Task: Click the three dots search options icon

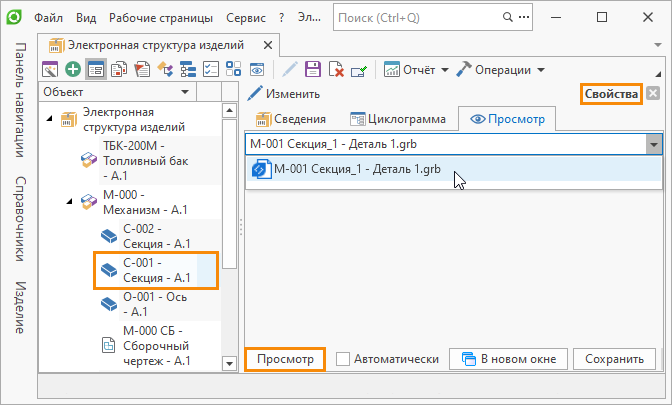Action: pyautogui.click(x=524, y=17)
